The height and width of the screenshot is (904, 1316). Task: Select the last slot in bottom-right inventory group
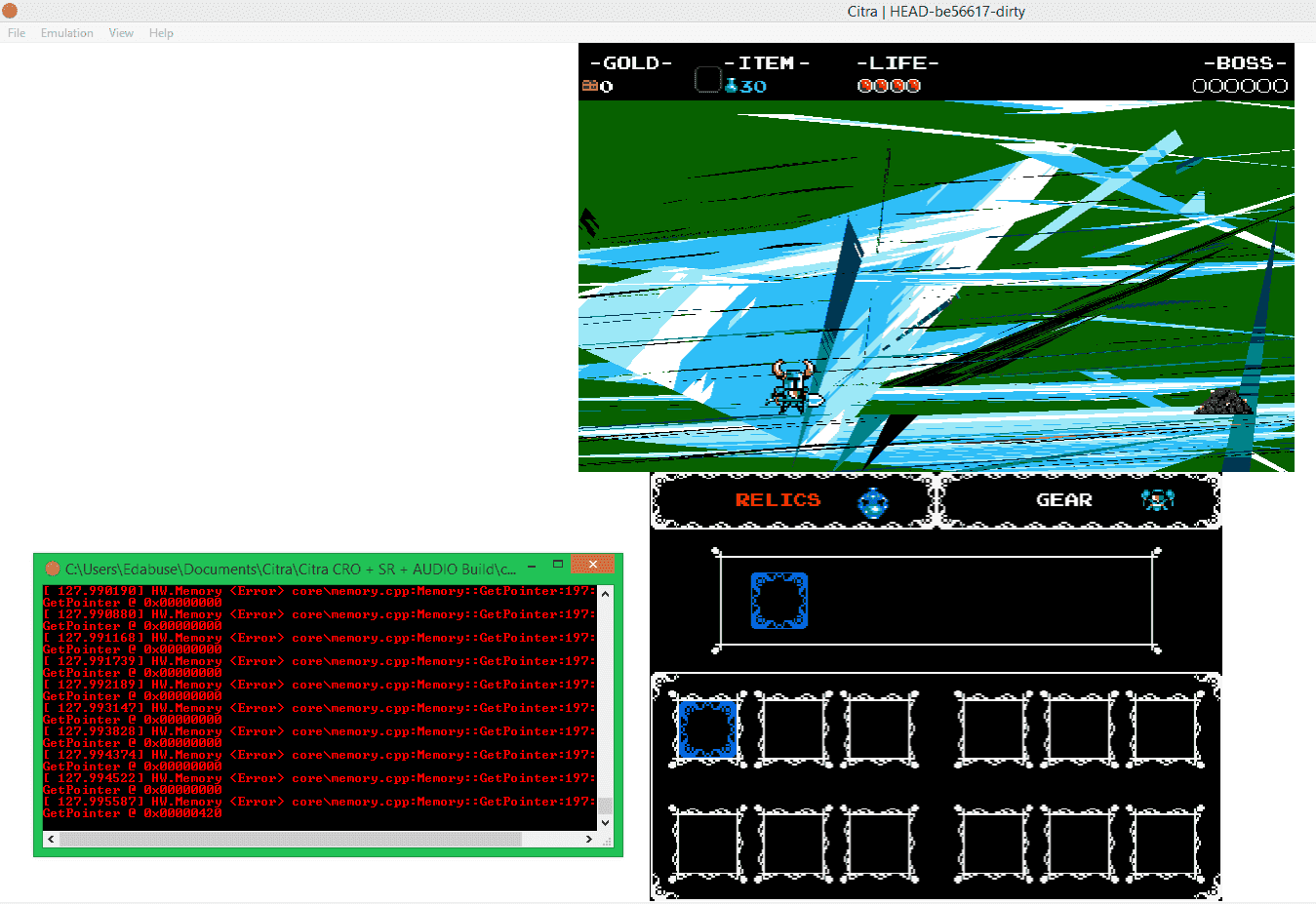pyautogui.click(x=1165, y=843)
